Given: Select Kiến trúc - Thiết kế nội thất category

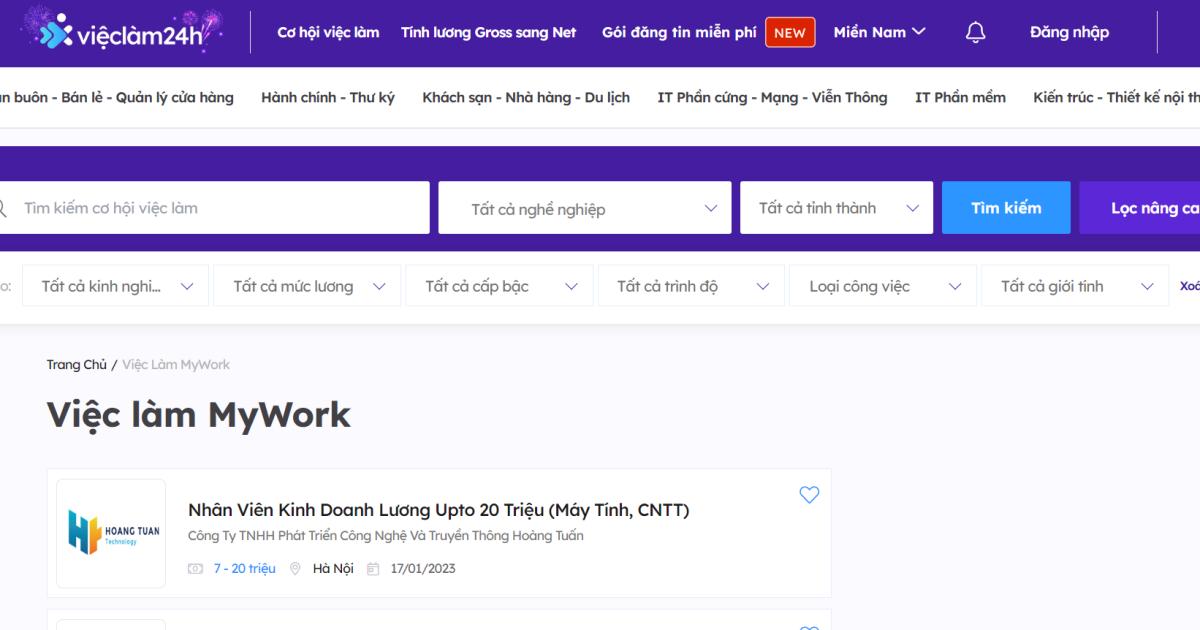Looking at the screenshot, I should coord(1116,97).
